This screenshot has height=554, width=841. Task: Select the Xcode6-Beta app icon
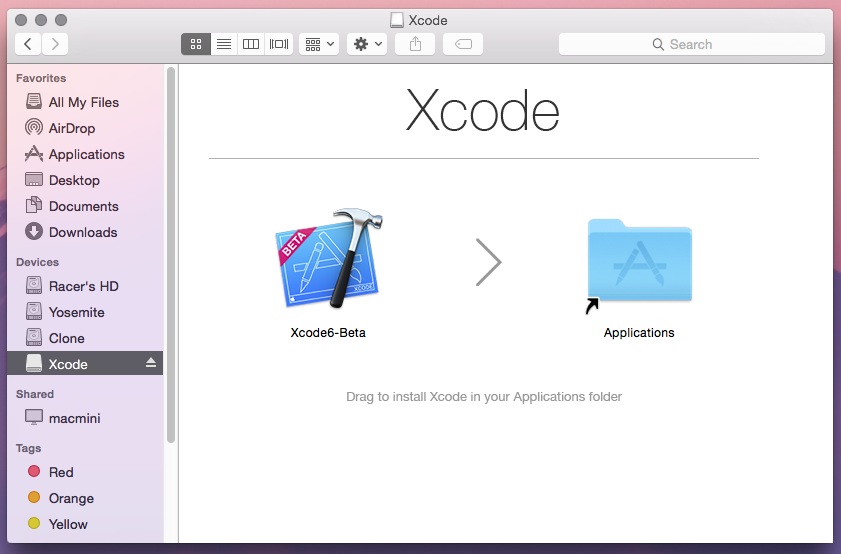point(329,258)
